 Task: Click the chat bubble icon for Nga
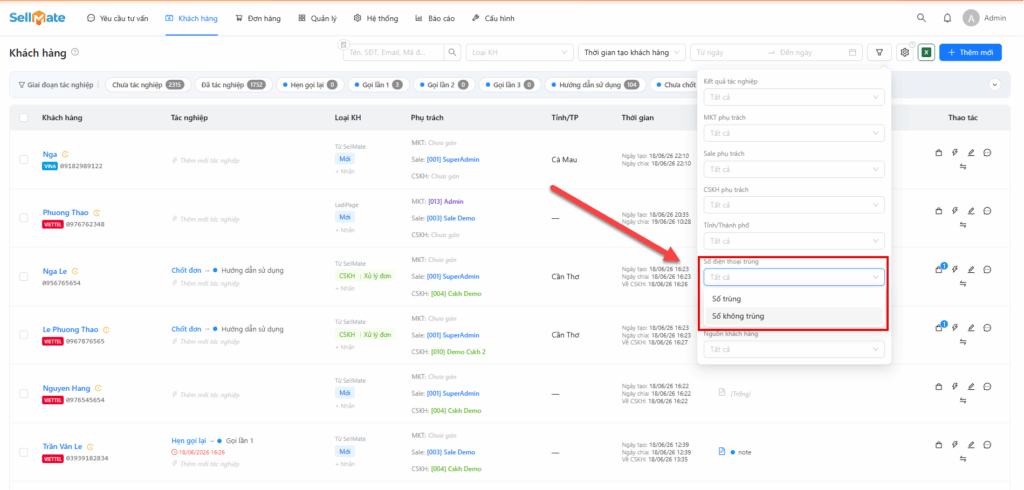[987, 153]
